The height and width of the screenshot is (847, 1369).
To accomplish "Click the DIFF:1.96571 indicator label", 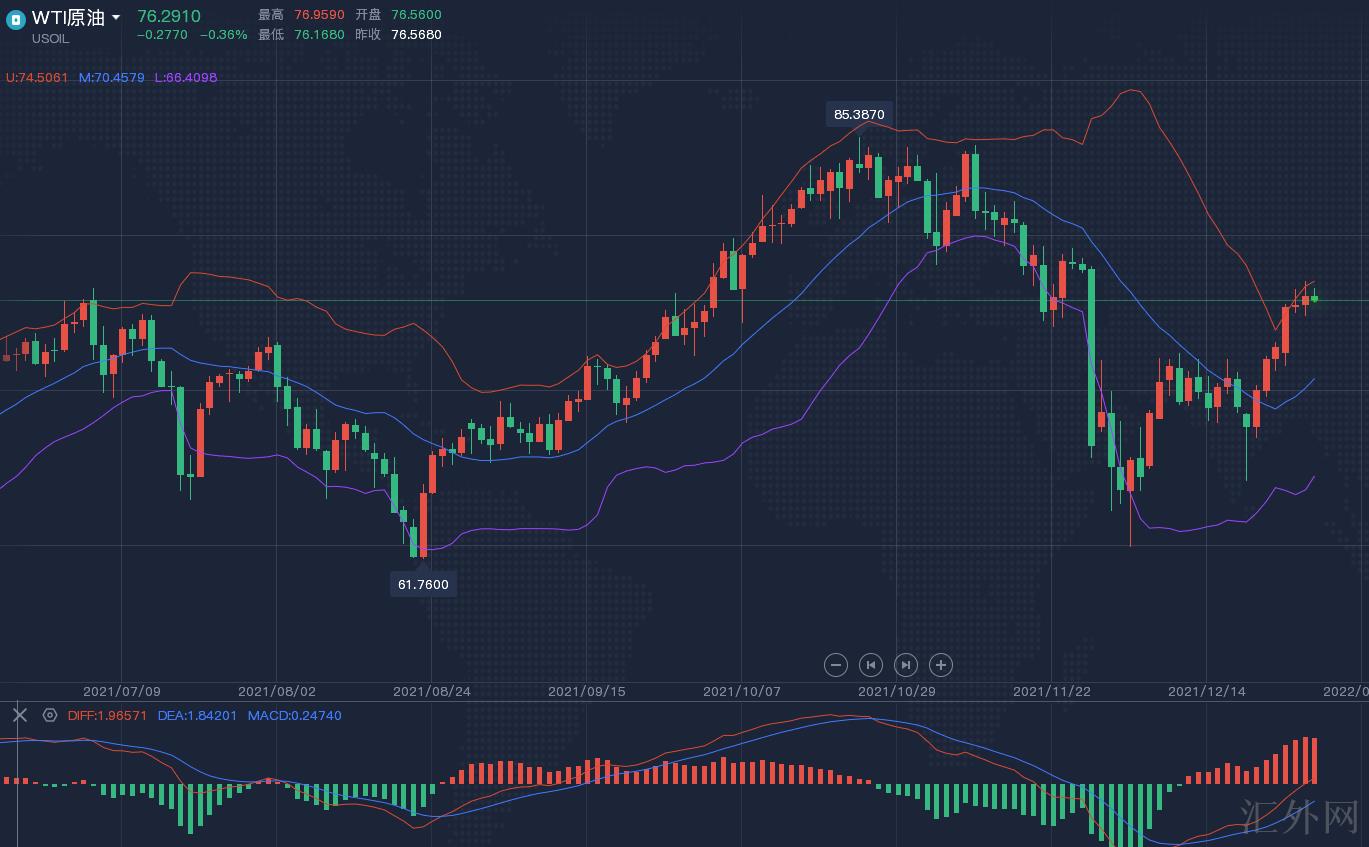I will tap(107, 716).
